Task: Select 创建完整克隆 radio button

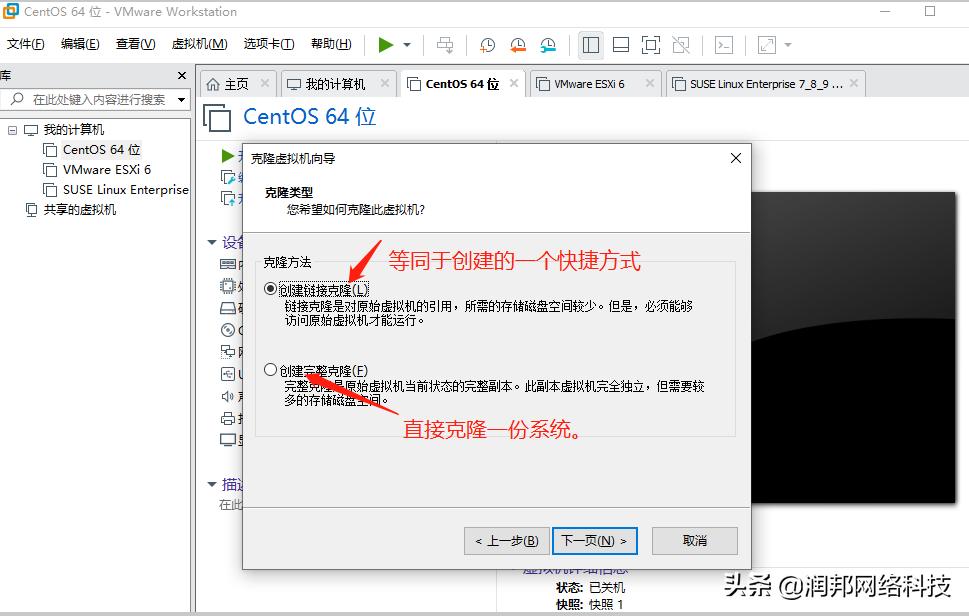Action: [x=270, y=368]
